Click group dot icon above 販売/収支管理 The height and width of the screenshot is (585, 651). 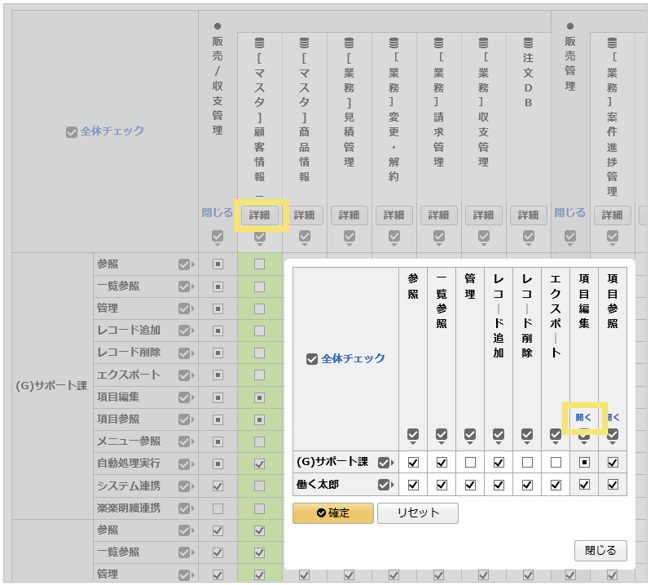tap(218, 26)
